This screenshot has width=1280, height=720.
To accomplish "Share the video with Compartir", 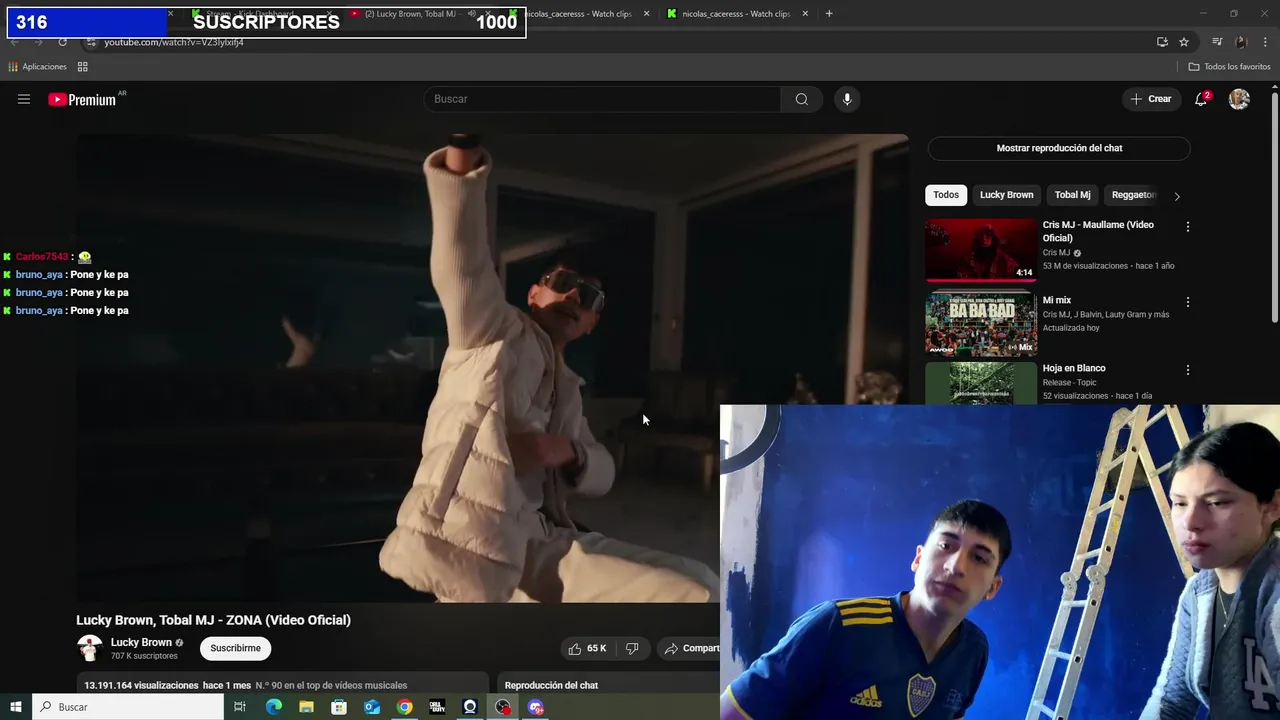I will (691, 649).
